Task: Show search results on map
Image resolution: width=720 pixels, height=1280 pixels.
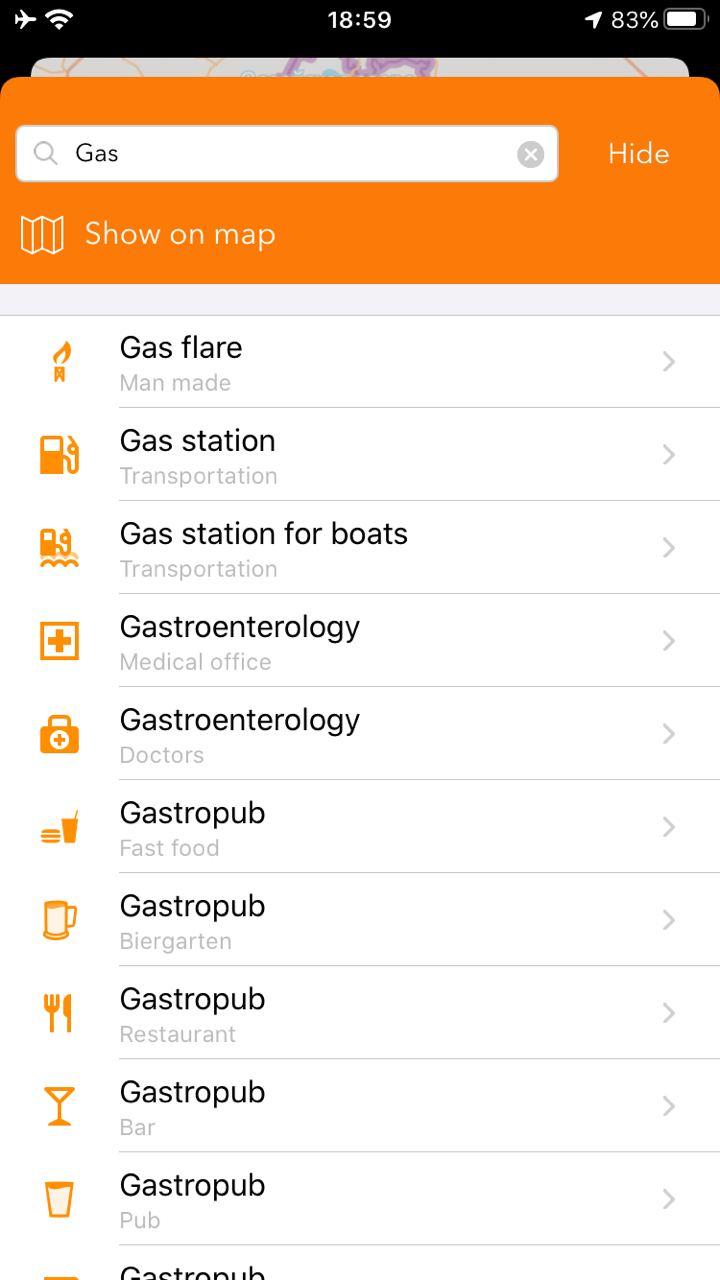Action: coord(180,235)
